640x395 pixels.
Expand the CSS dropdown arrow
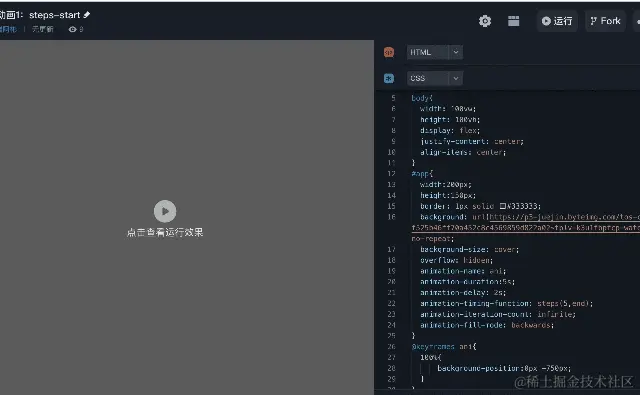[456, 78]
